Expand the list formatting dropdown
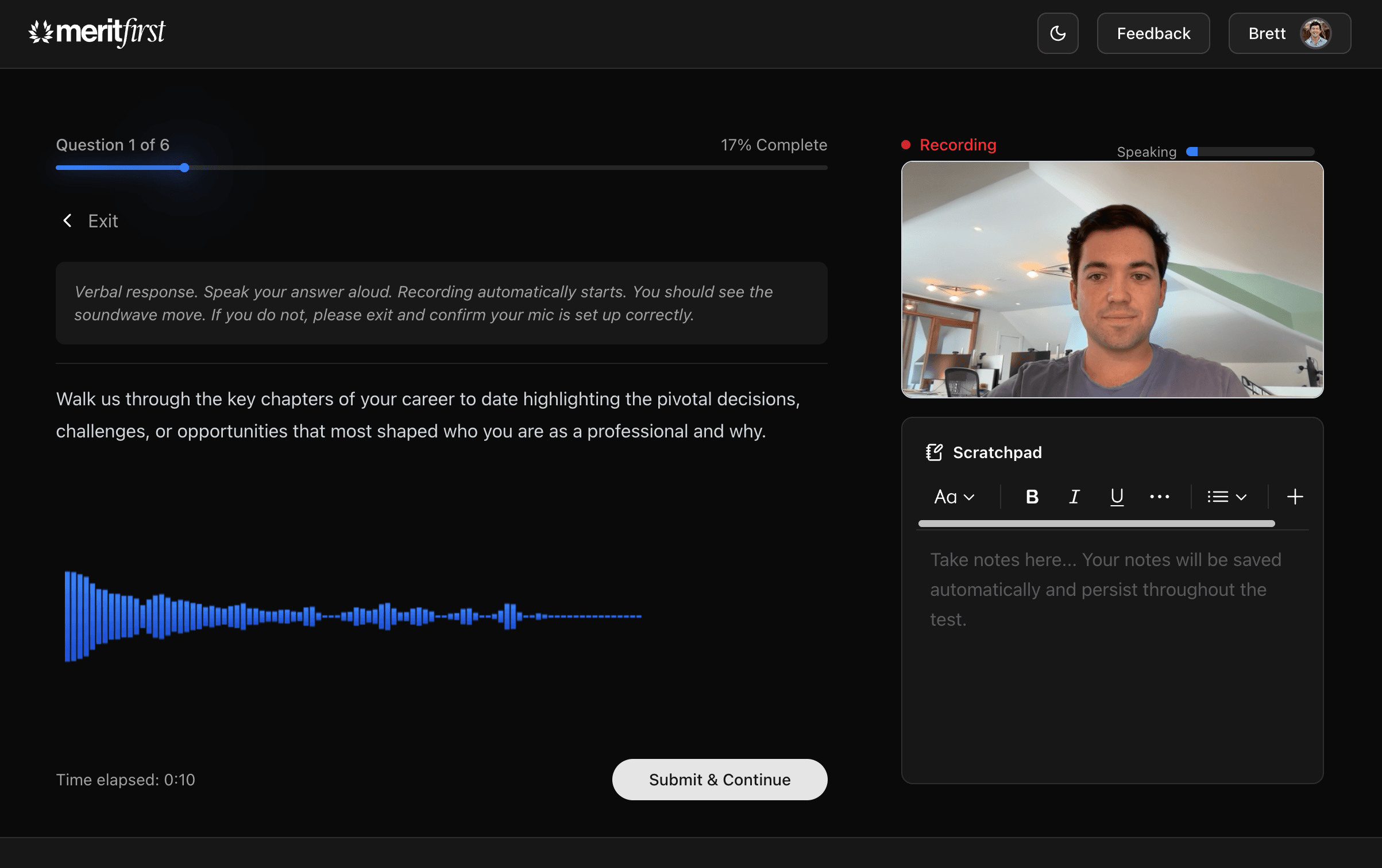The image size is (1382, 868). [1226, 497]
